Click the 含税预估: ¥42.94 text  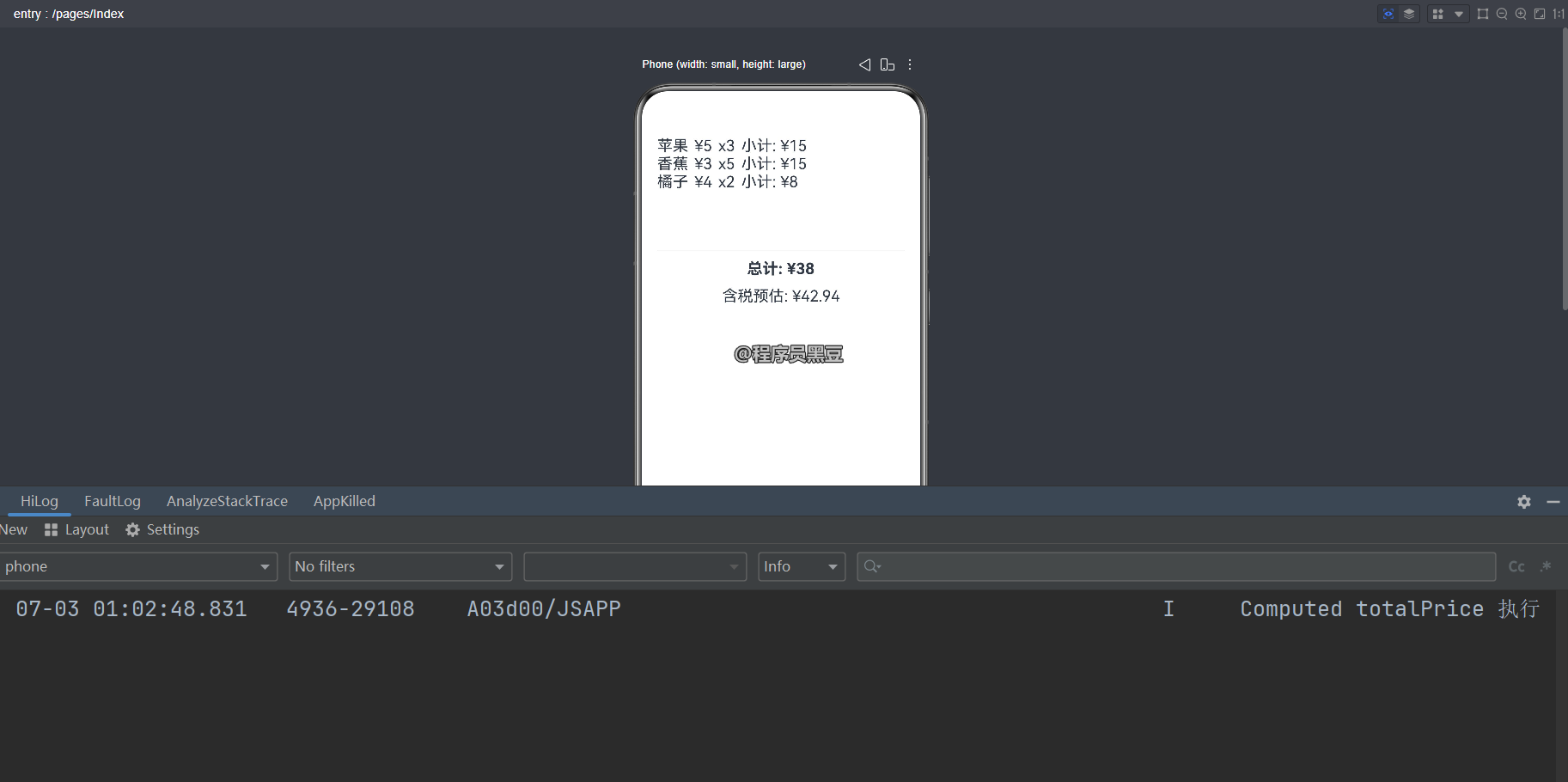tap(781, 296)
